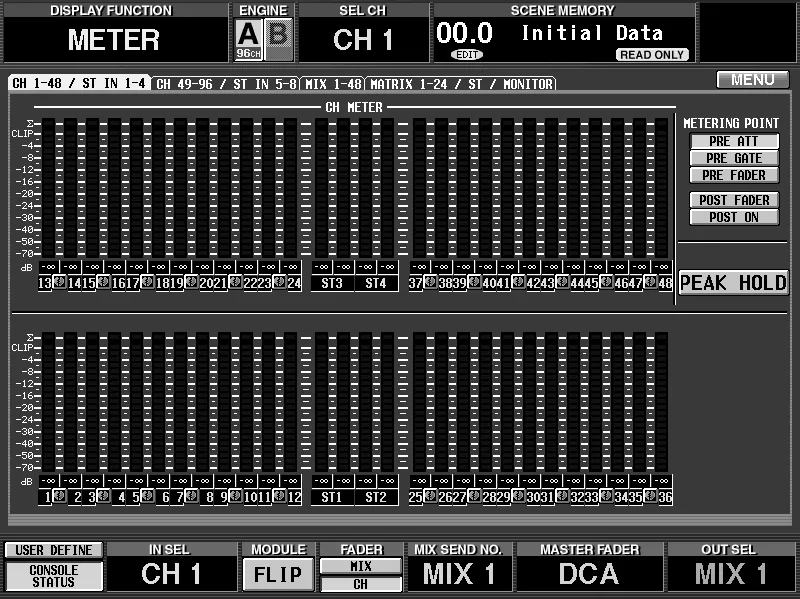Click the pair icon between channels 1 and 2
800x599 pixels.
point(60,495)
